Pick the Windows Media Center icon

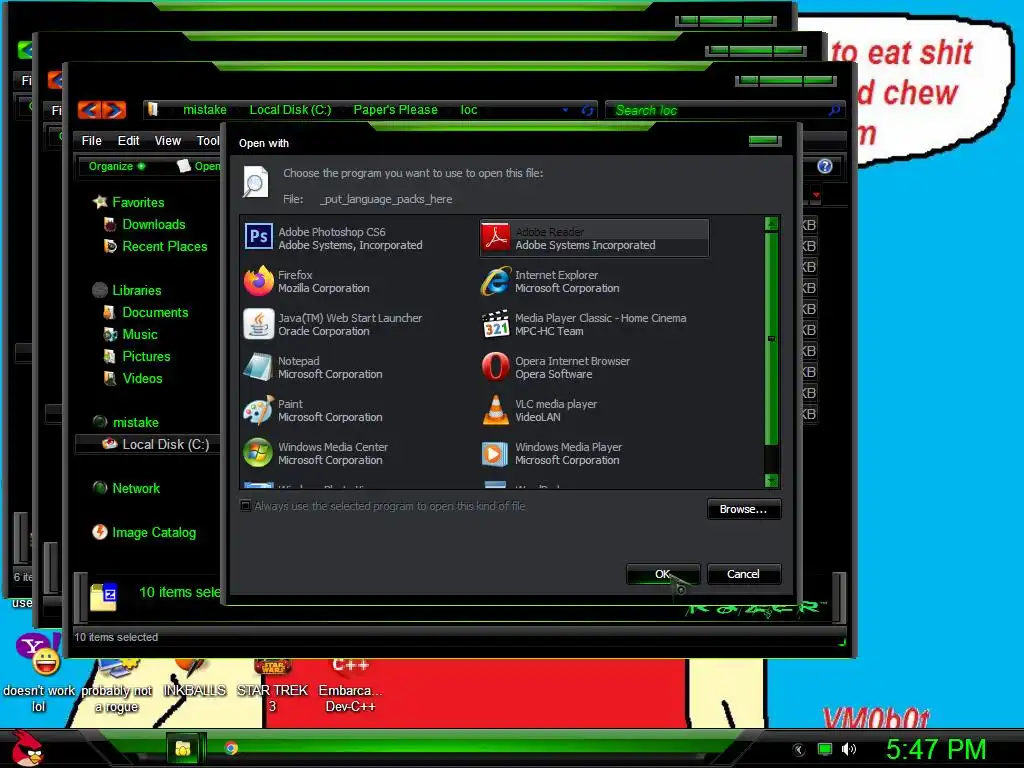coord(259,453)
